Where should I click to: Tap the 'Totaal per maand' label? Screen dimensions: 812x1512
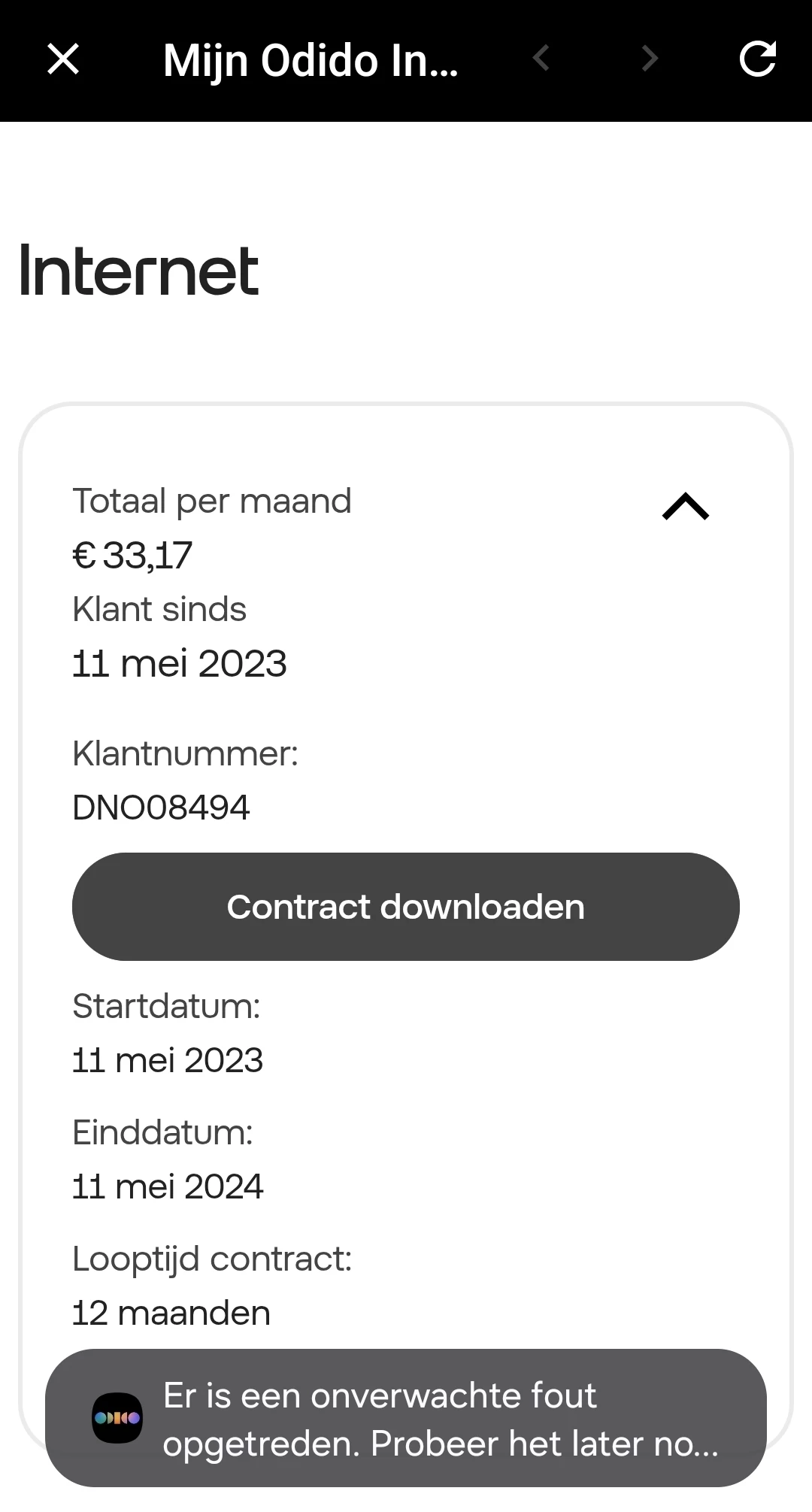[x=212, y=501]
